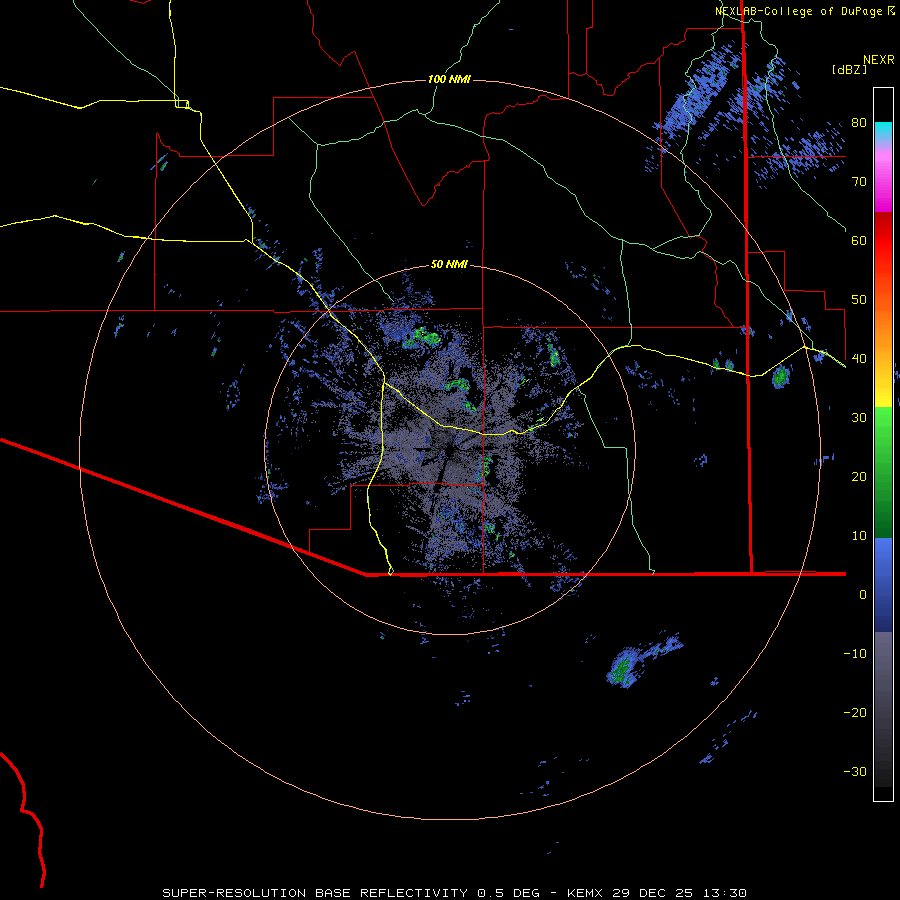Click the 100 NMI range ring label
This screenshot has width=900, height=900.
point(449,79)
